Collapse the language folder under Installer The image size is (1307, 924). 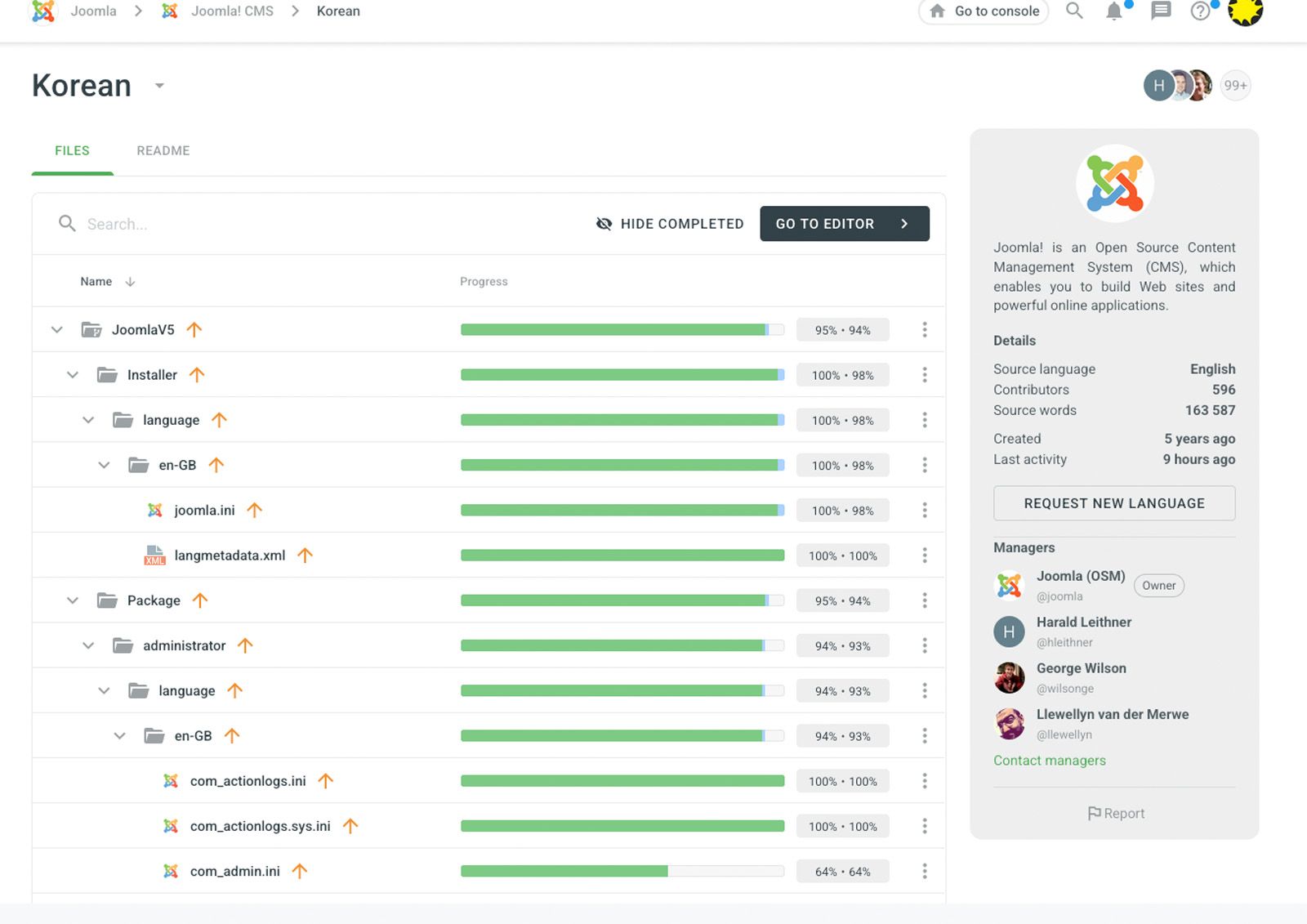coord(88,420)
